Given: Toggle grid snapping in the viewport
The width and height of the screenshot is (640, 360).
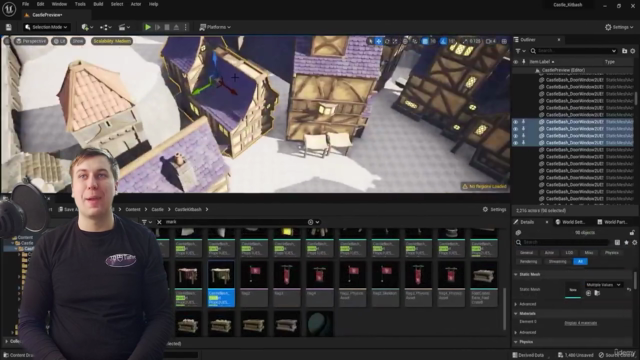Looking at the screenshot, I should click(x=425, y=41).
